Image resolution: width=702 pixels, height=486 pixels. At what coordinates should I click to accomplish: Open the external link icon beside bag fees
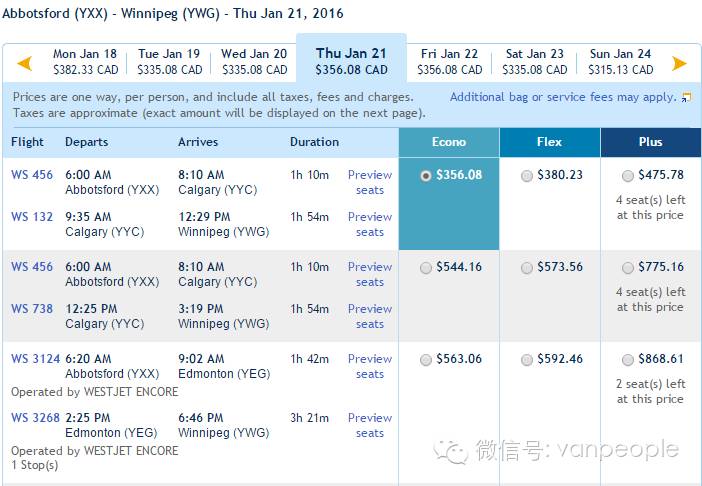(686, 97)
